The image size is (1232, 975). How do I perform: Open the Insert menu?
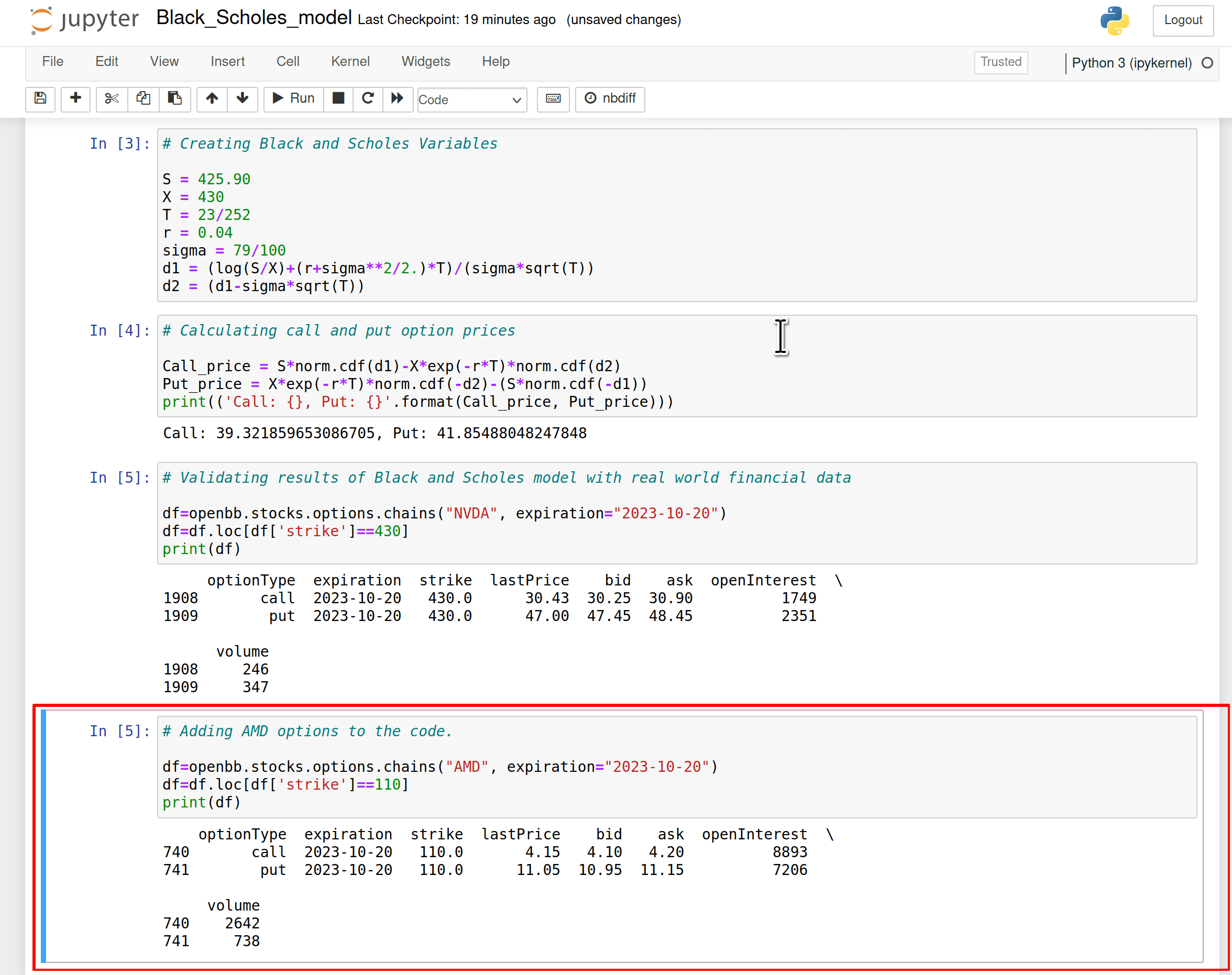tap(228, 62)
